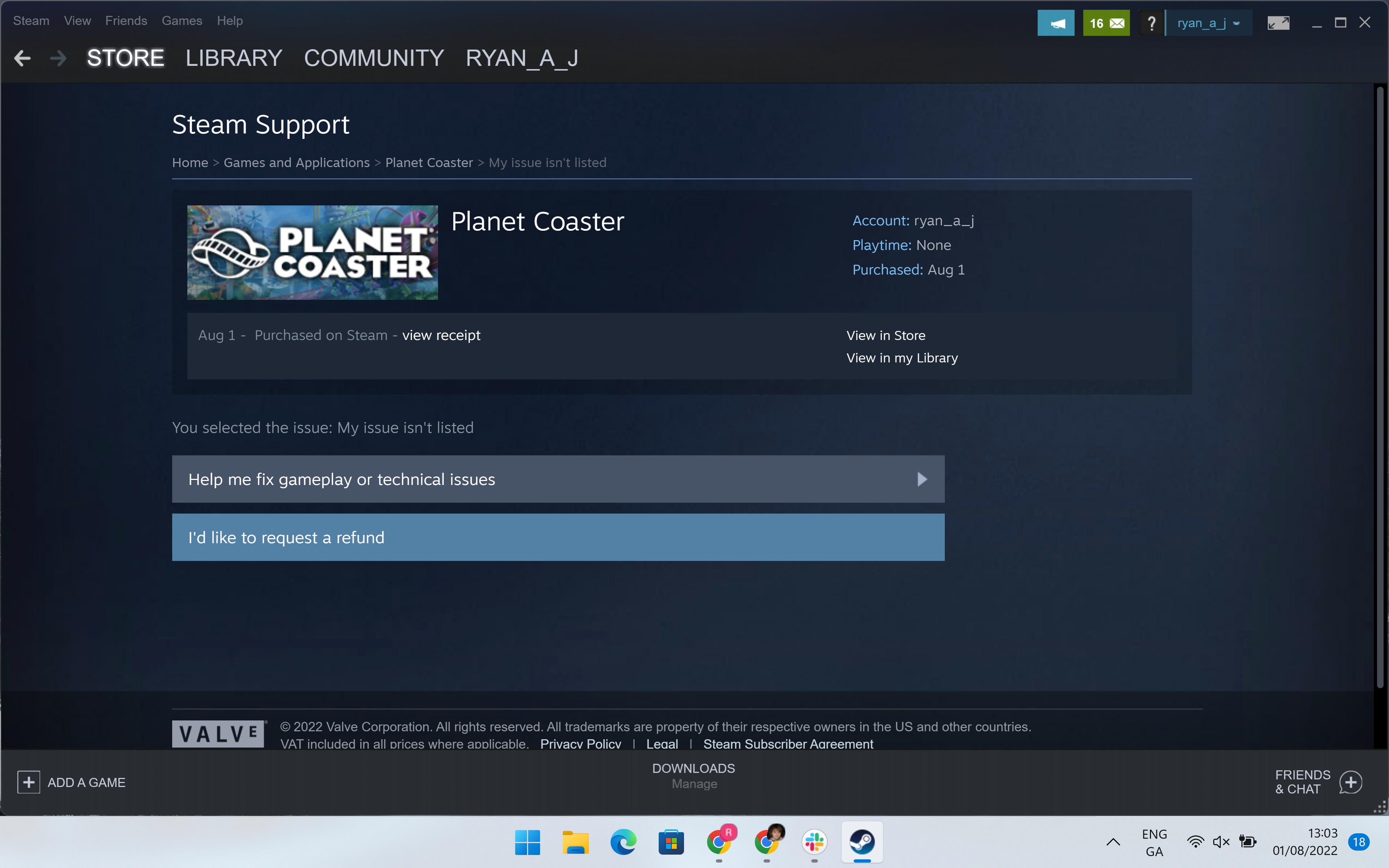1389x868 pixels.
Task: Open Games and Applications breadcrumb
Action: pyautogui.click(x=297, y=162)
